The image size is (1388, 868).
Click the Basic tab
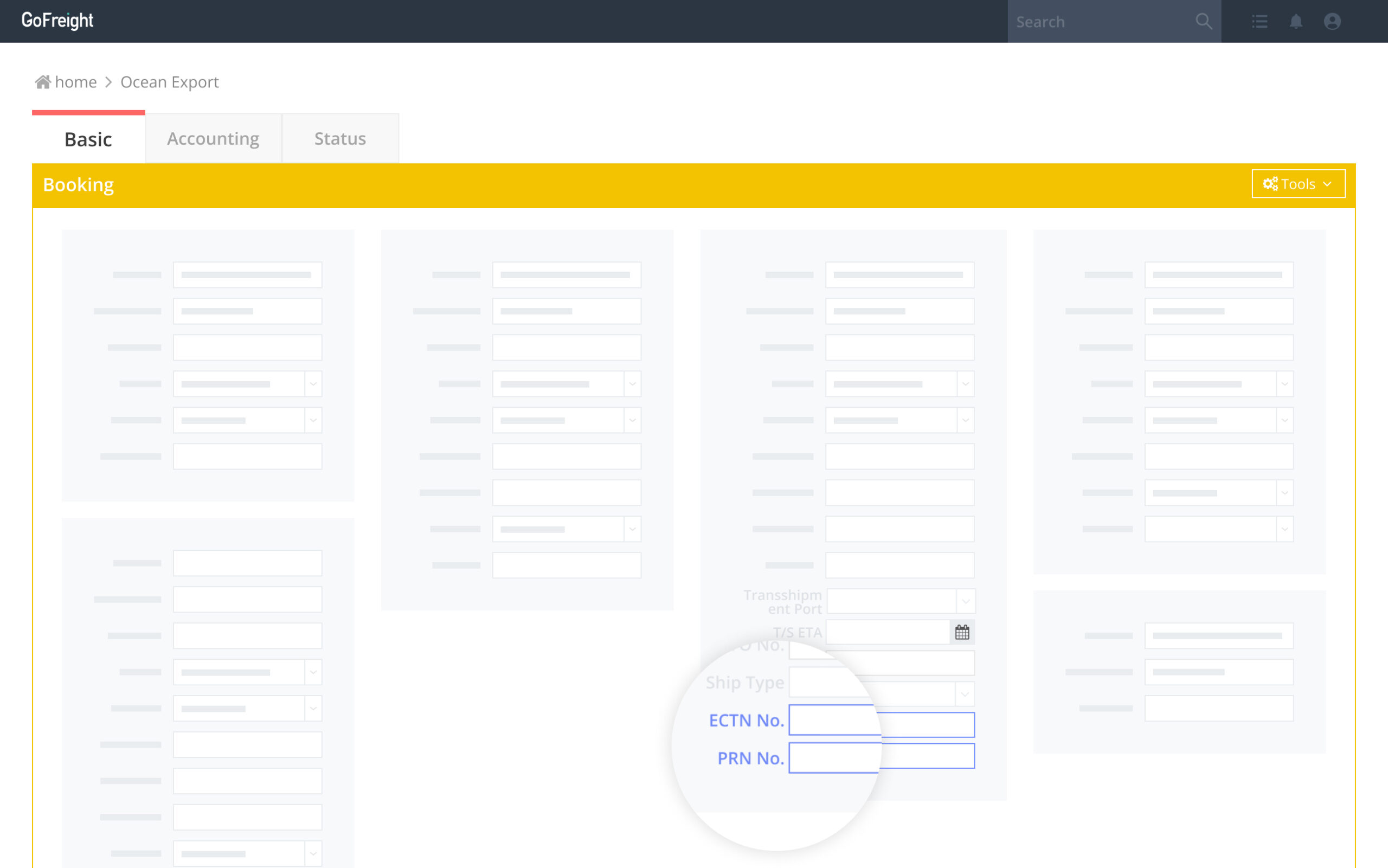[x=89, y=139]
